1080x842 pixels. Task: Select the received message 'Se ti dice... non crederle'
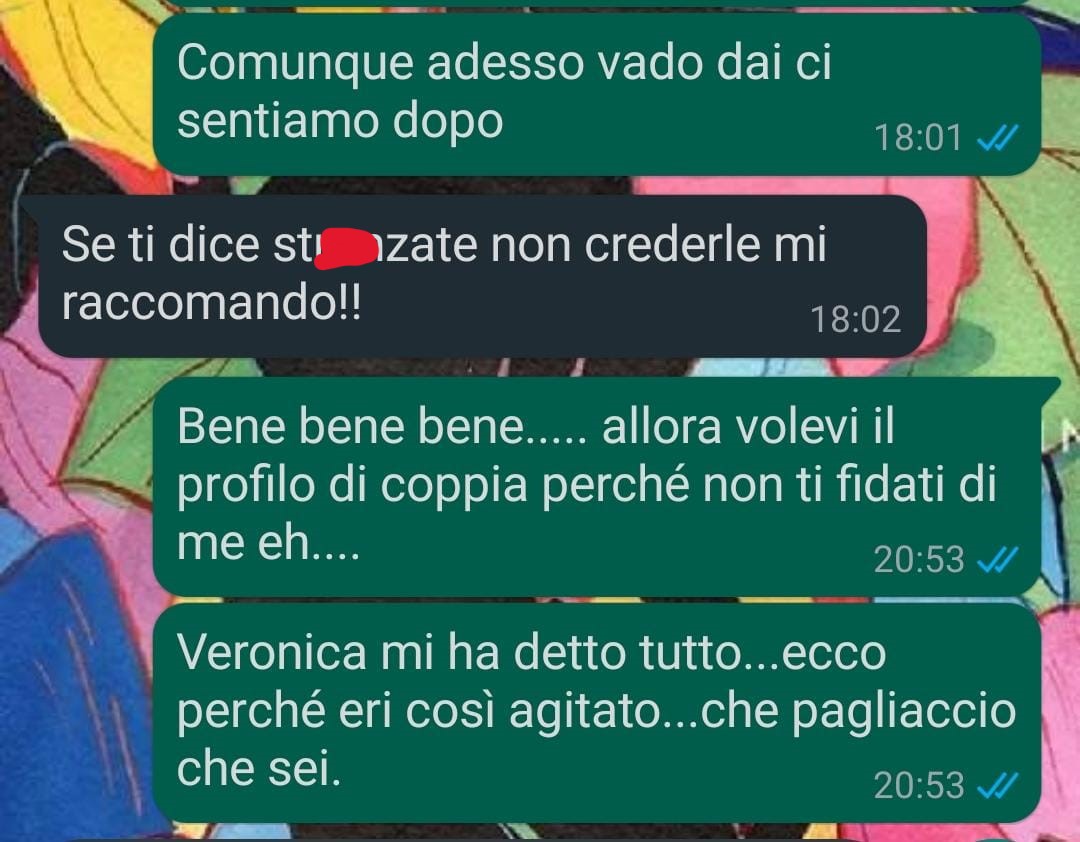coord(482,276)
